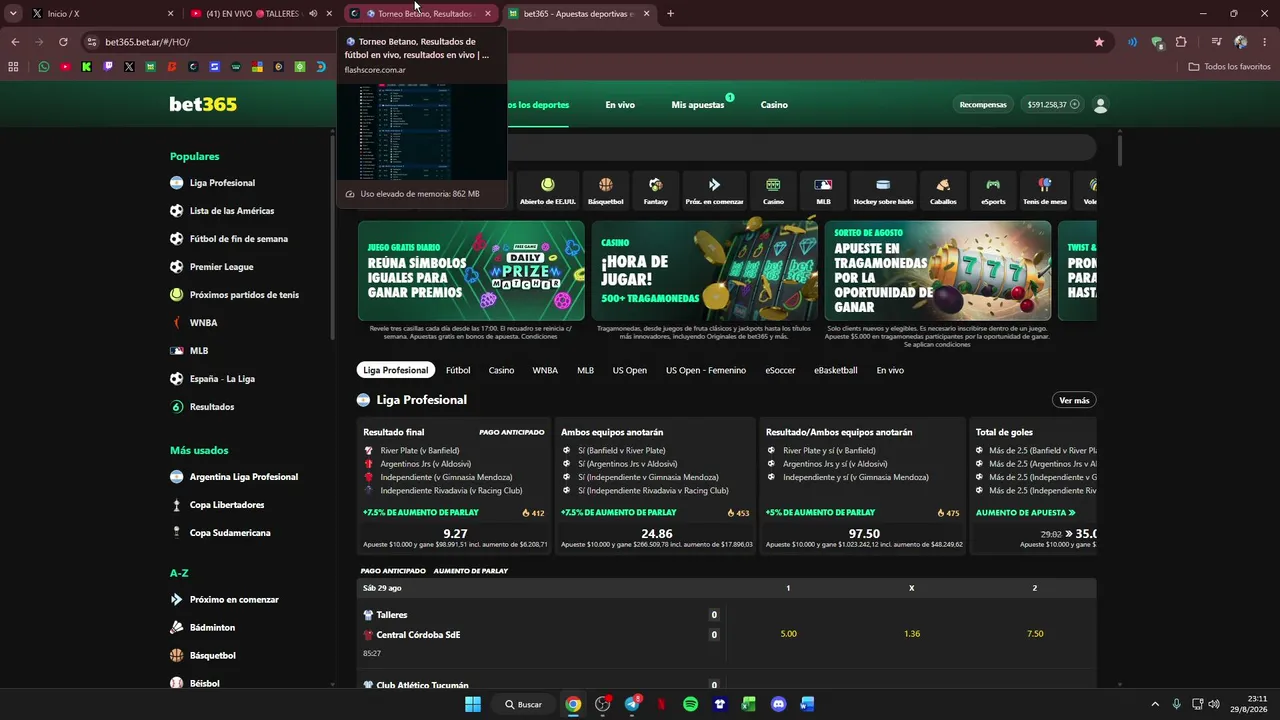Click the bet365 logo

(x=203, y=105)
